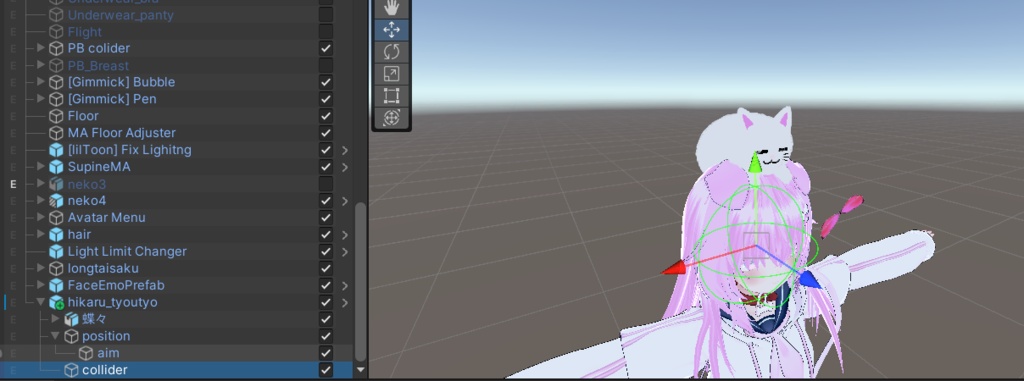Expand the FaceEmoPrefab tree item
1024x381 pixels.
41,285
